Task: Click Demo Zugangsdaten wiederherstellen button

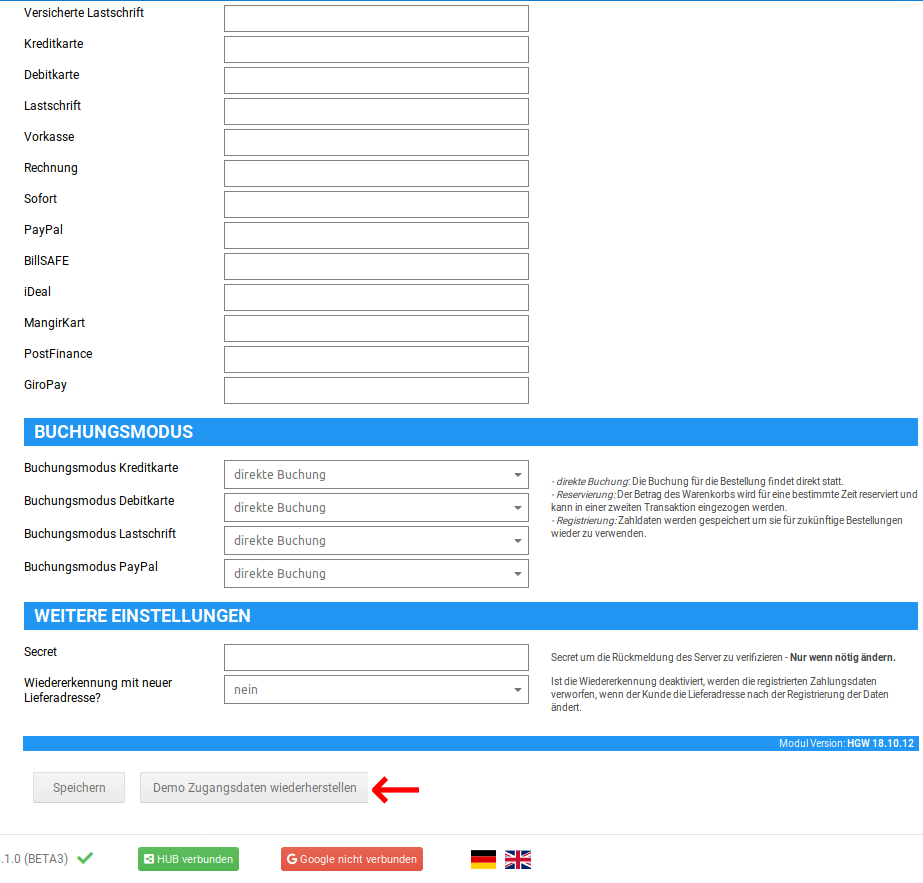Action: [x=254, y=788]
